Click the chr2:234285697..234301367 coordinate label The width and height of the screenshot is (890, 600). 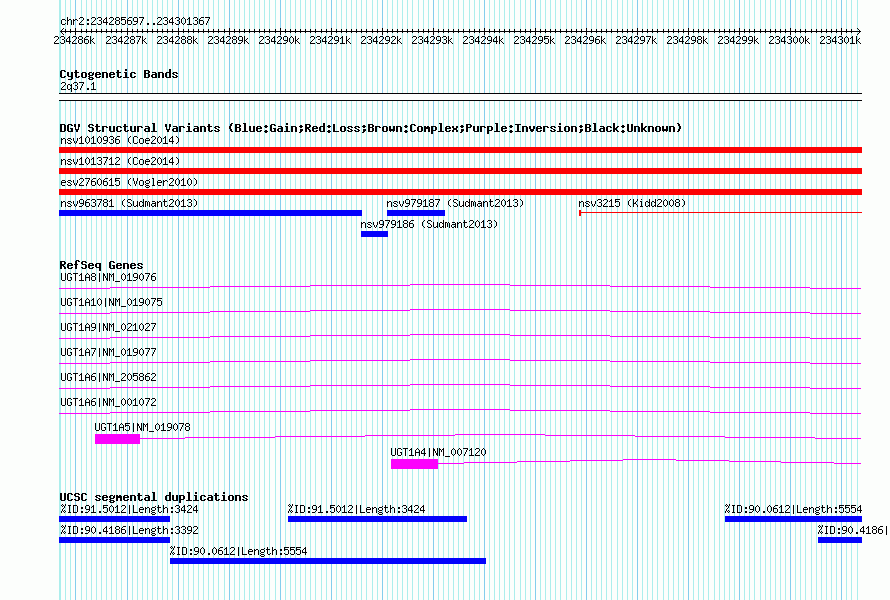click(x=135, y=21)
